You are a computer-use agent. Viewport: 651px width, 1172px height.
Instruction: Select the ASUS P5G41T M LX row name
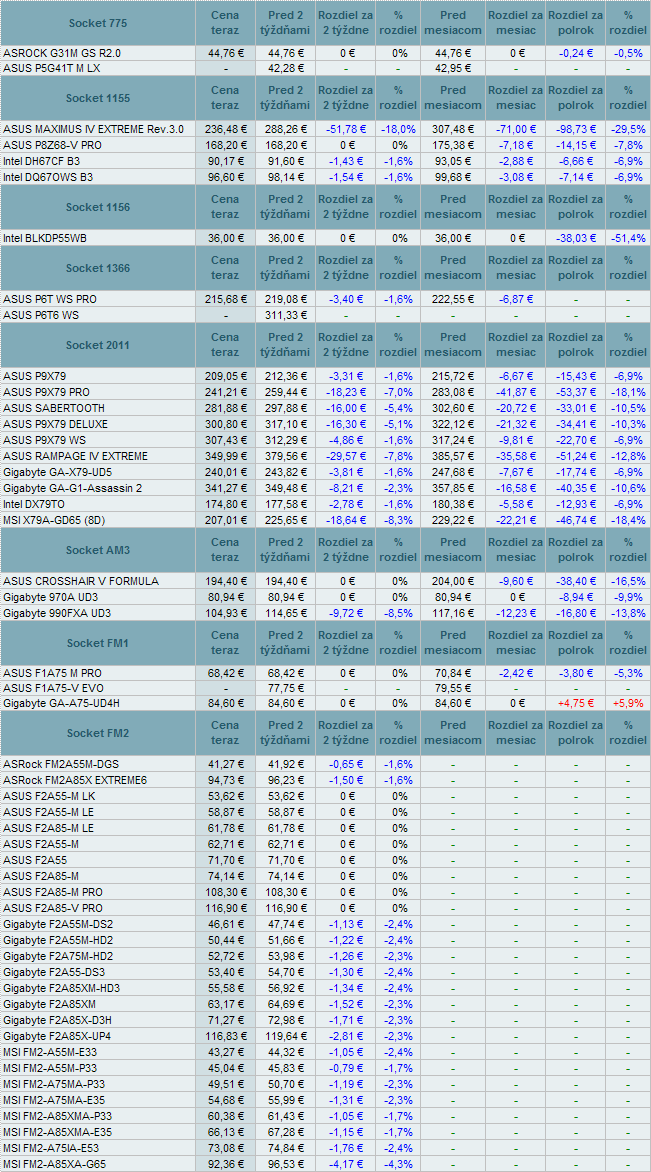pyautogui.click(x=52, y=68)
